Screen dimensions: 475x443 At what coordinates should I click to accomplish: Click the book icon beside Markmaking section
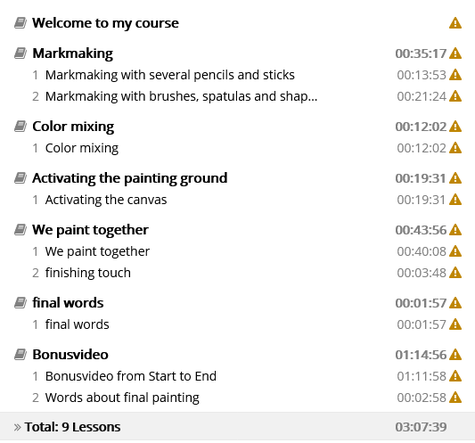pos(20,53)
